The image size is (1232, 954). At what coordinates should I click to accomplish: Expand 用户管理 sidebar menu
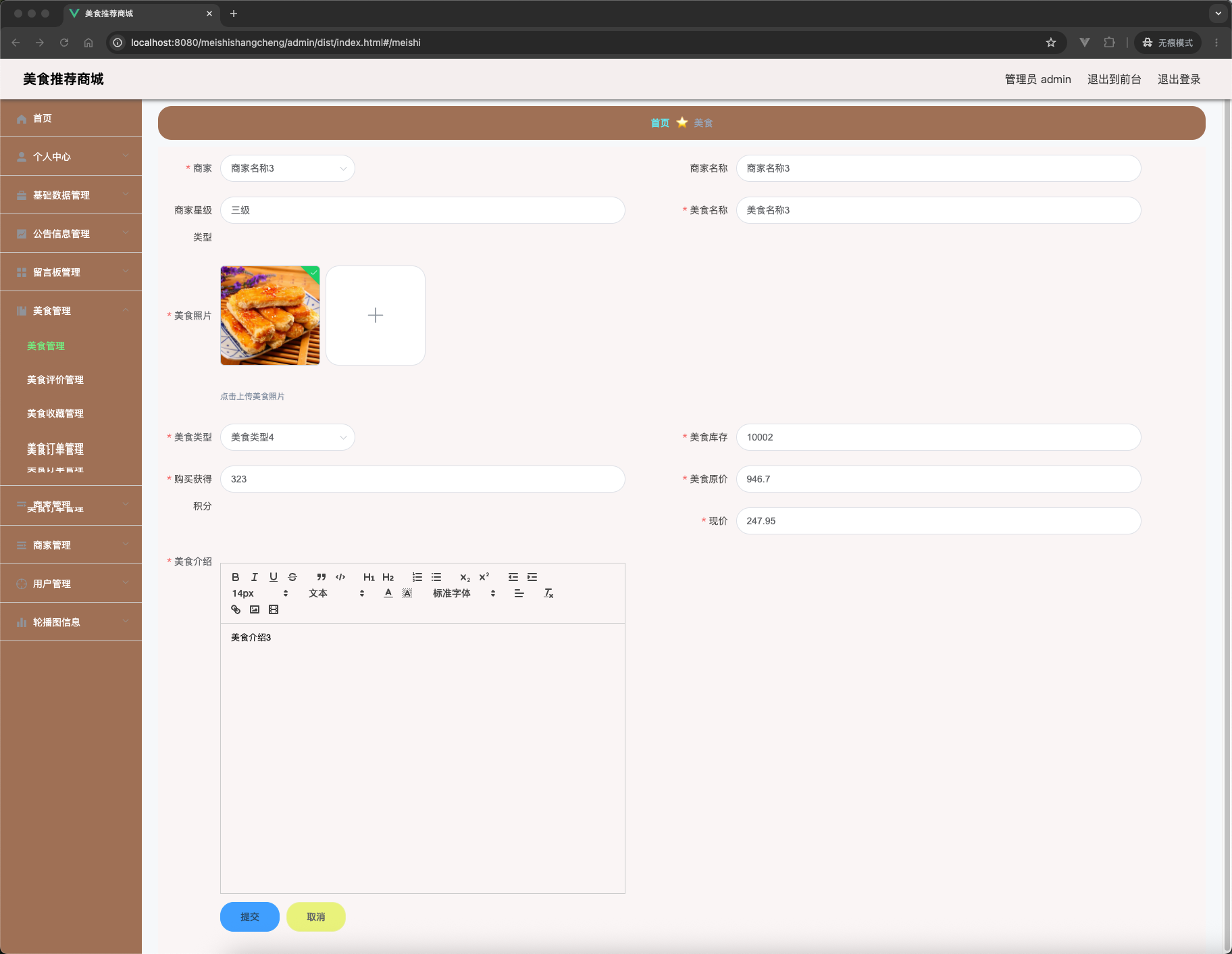(71, 583)
